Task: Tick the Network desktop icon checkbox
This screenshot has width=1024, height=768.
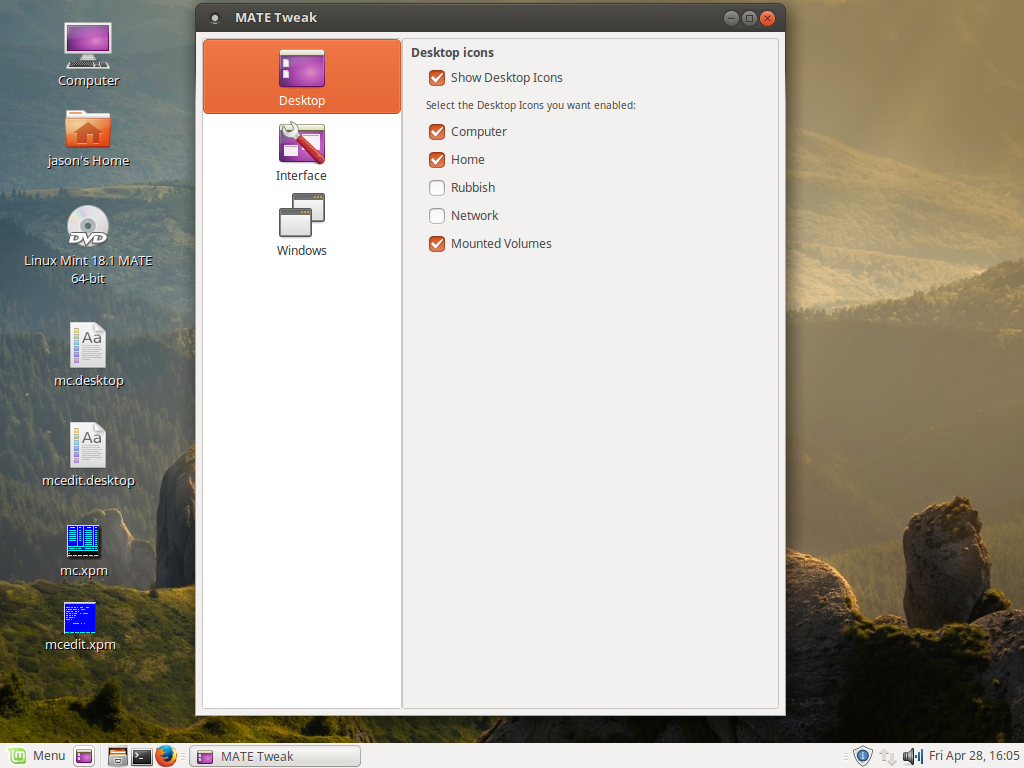Action: point(437,216)
